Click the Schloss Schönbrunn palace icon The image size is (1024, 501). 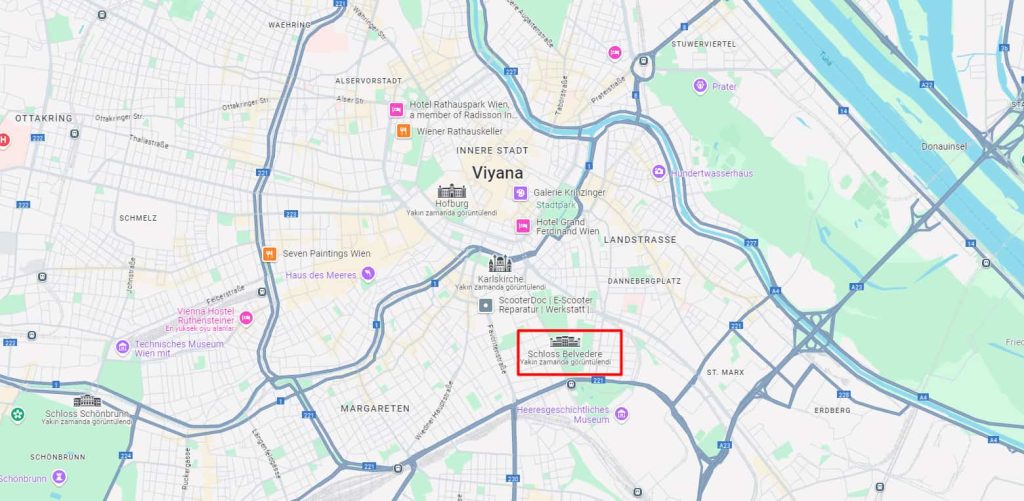[87, 400]
